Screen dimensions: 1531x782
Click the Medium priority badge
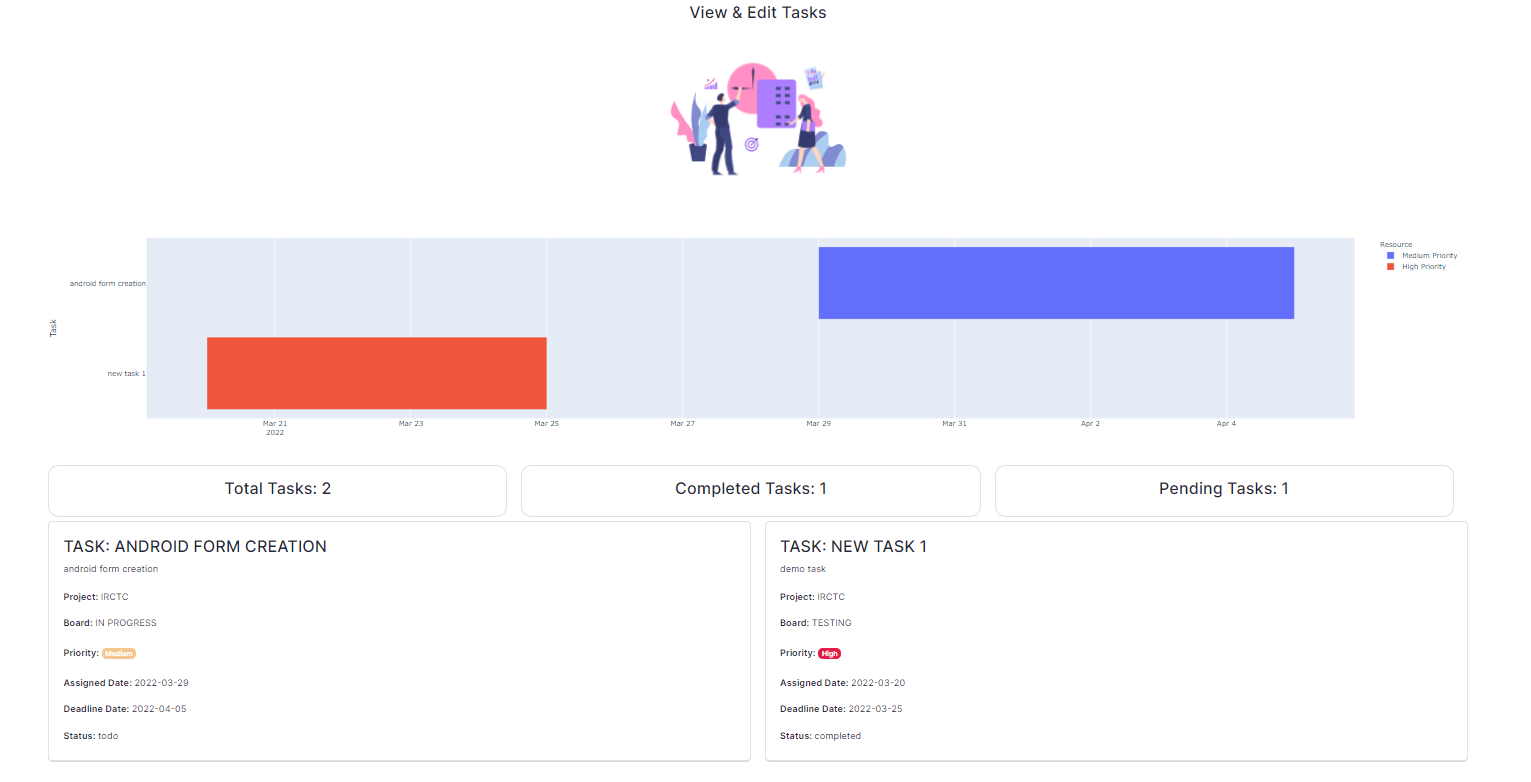pos(119,653)
